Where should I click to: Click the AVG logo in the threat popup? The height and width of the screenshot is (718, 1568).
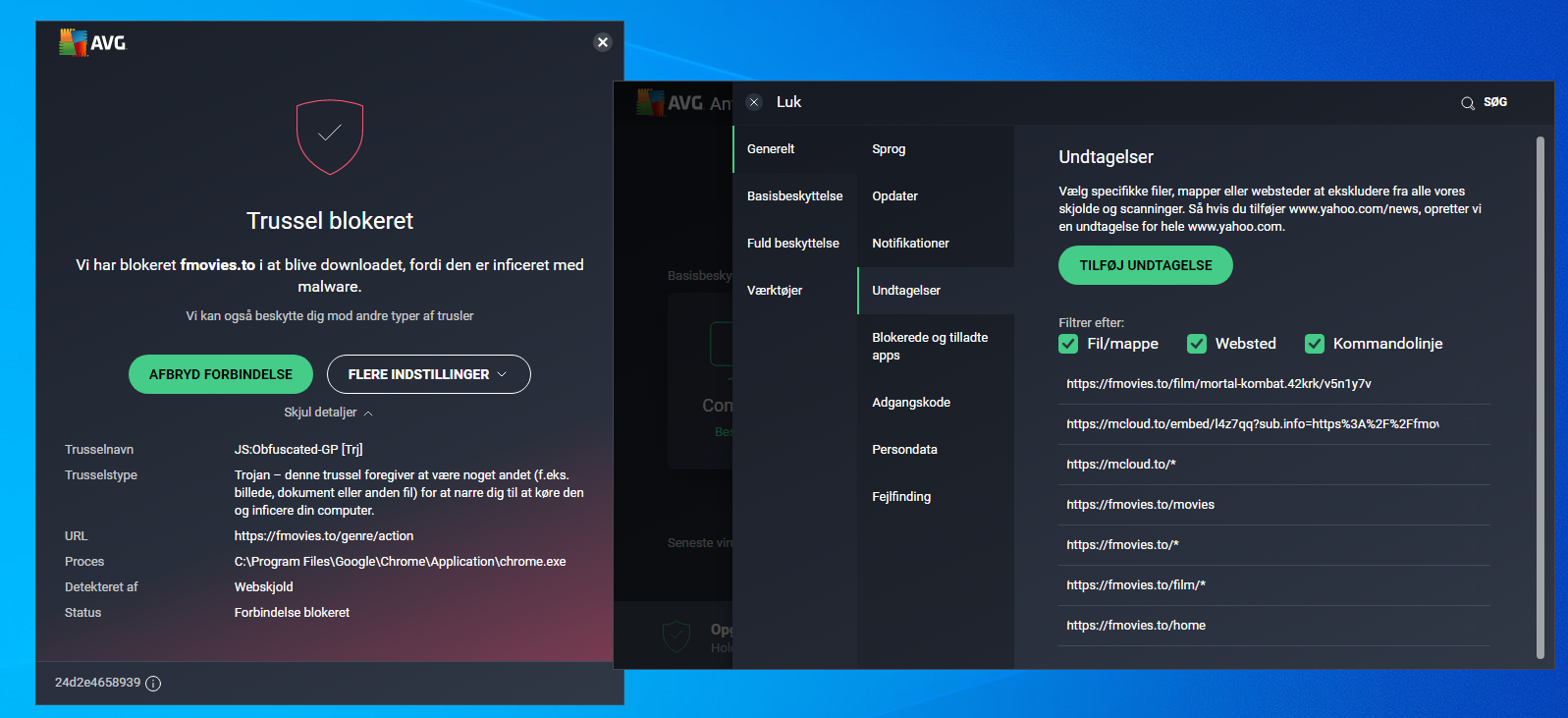[92, 42]
